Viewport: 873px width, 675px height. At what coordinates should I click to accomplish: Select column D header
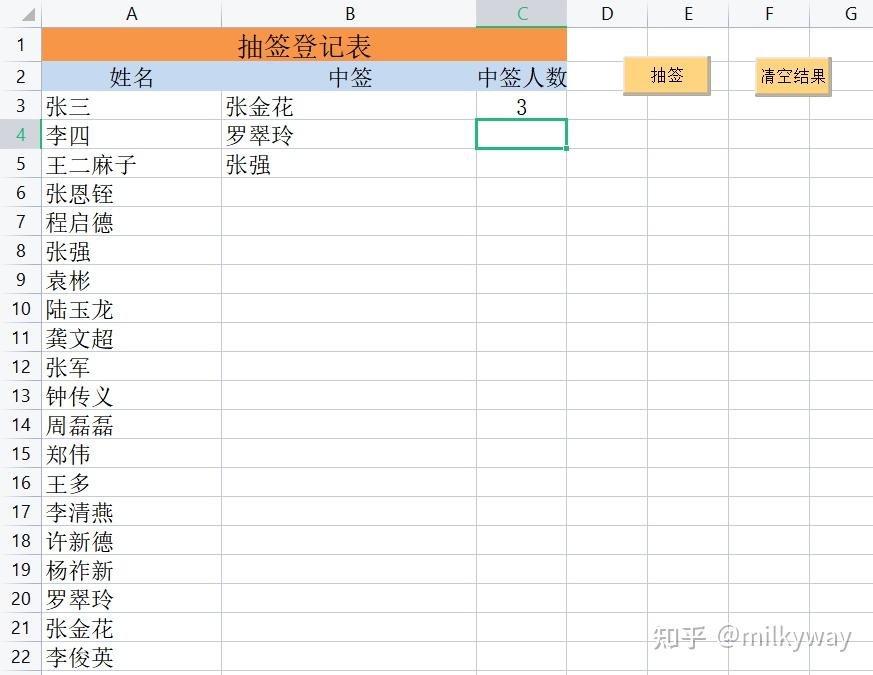tap(607, 13)
